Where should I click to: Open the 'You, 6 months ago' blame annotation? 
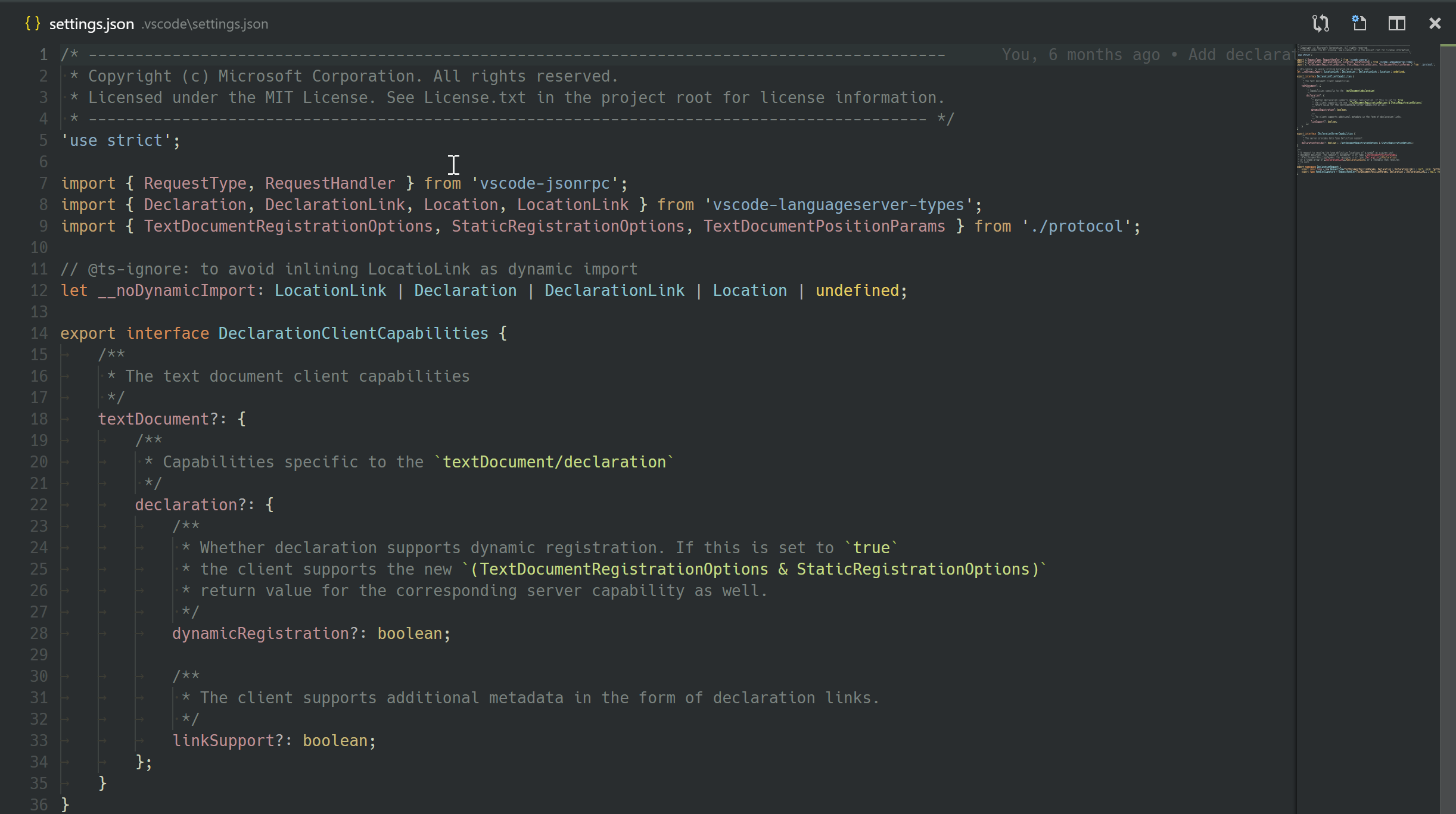[1081, 54]
